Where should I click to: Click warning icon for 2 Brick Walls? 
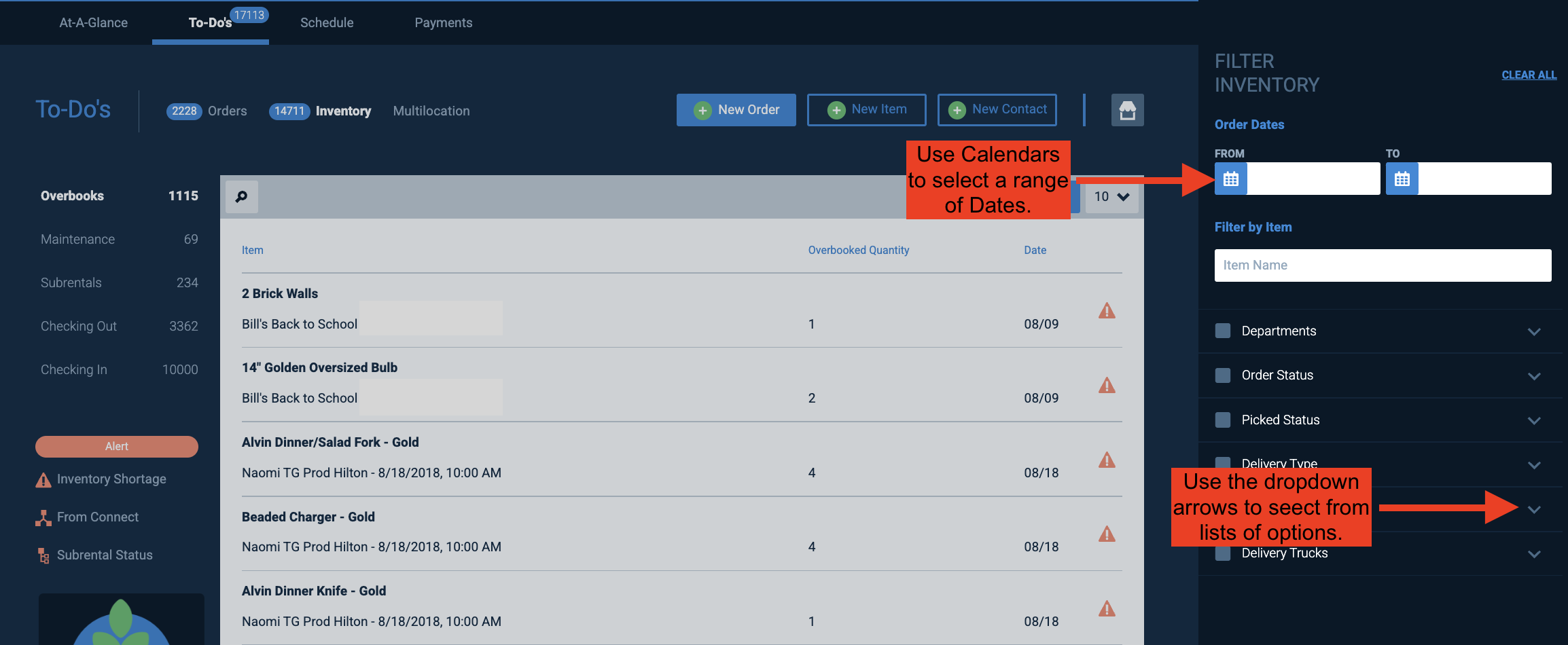(x=1107, y=311)
